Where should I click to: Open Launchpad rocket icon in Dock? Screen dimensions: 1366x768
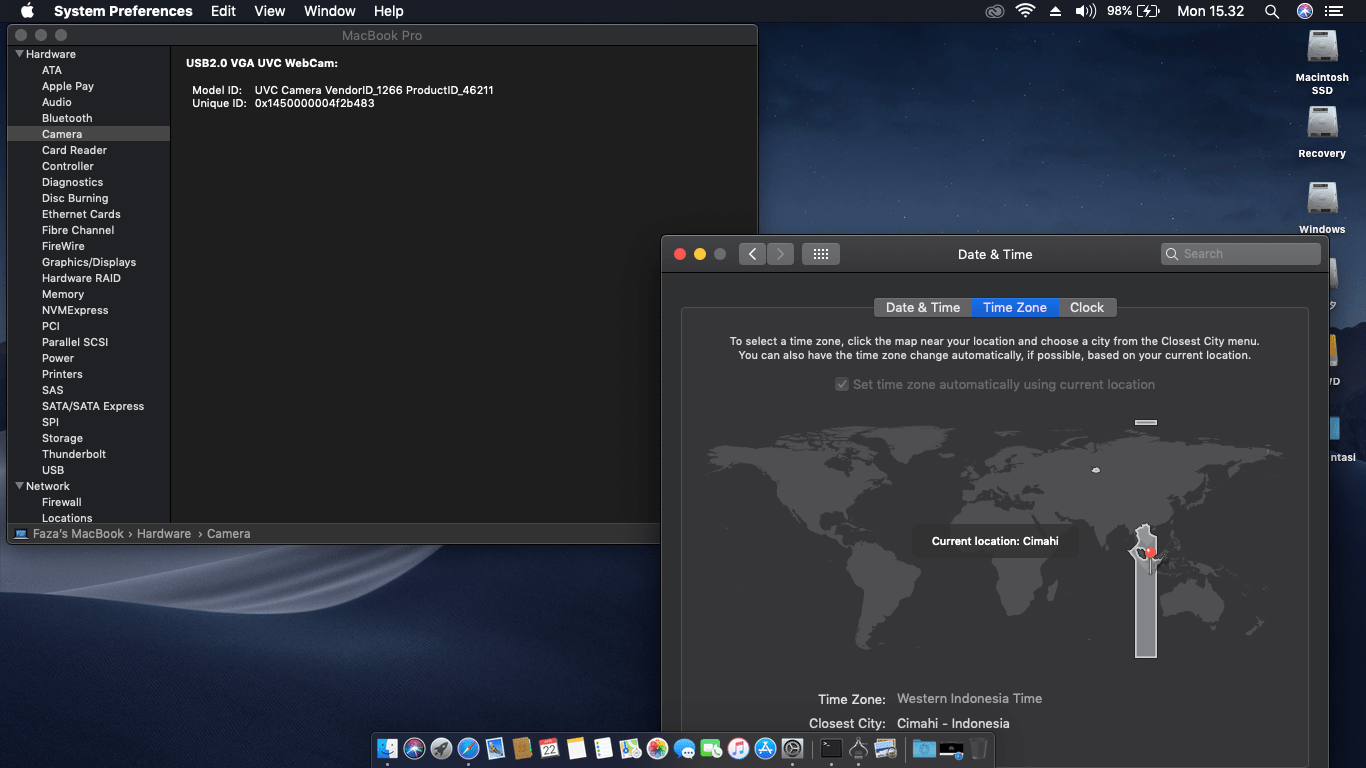tap(441, 748)
